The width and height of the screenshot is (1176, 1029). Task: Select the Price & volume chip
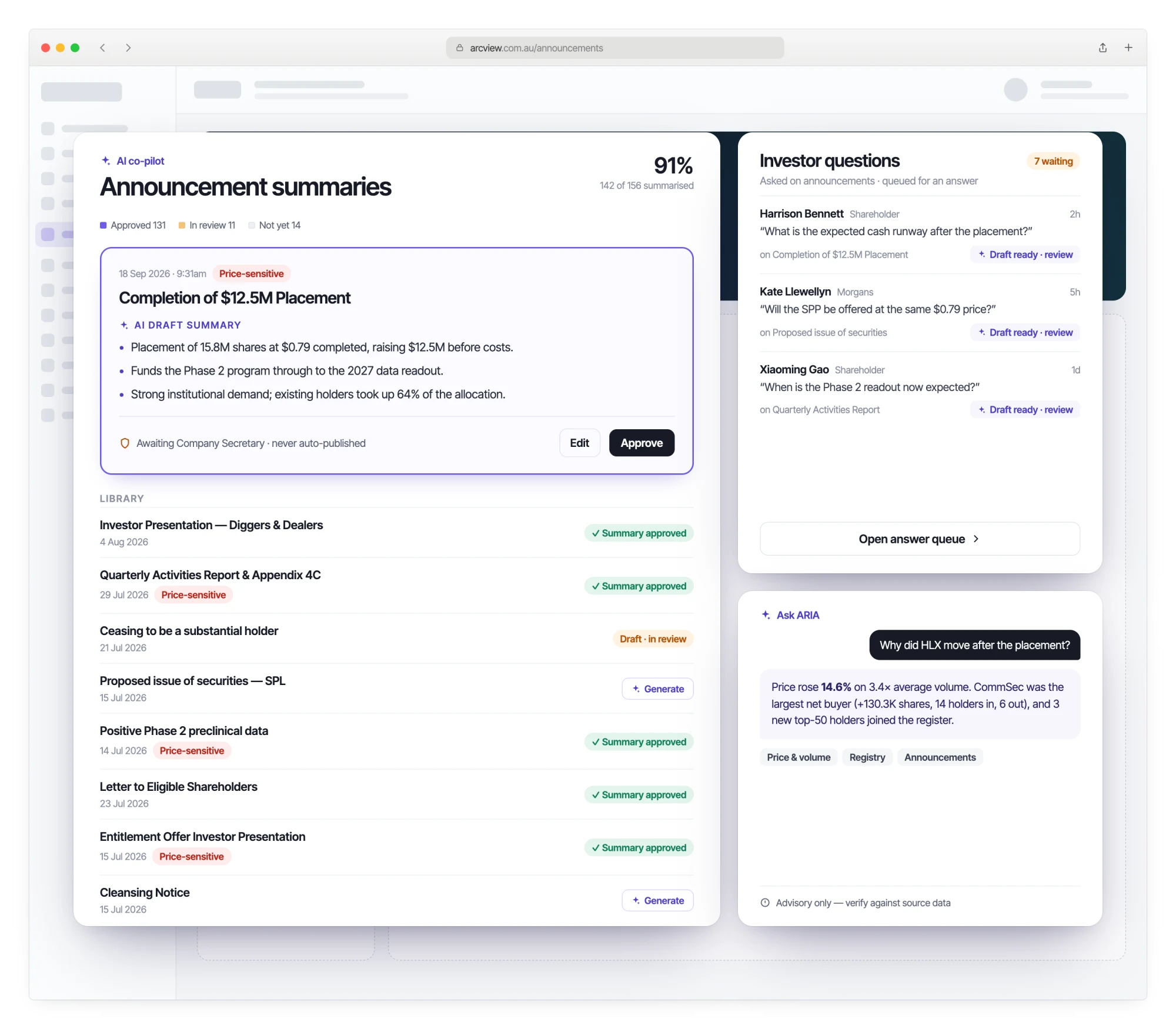[x=799, y=757]
